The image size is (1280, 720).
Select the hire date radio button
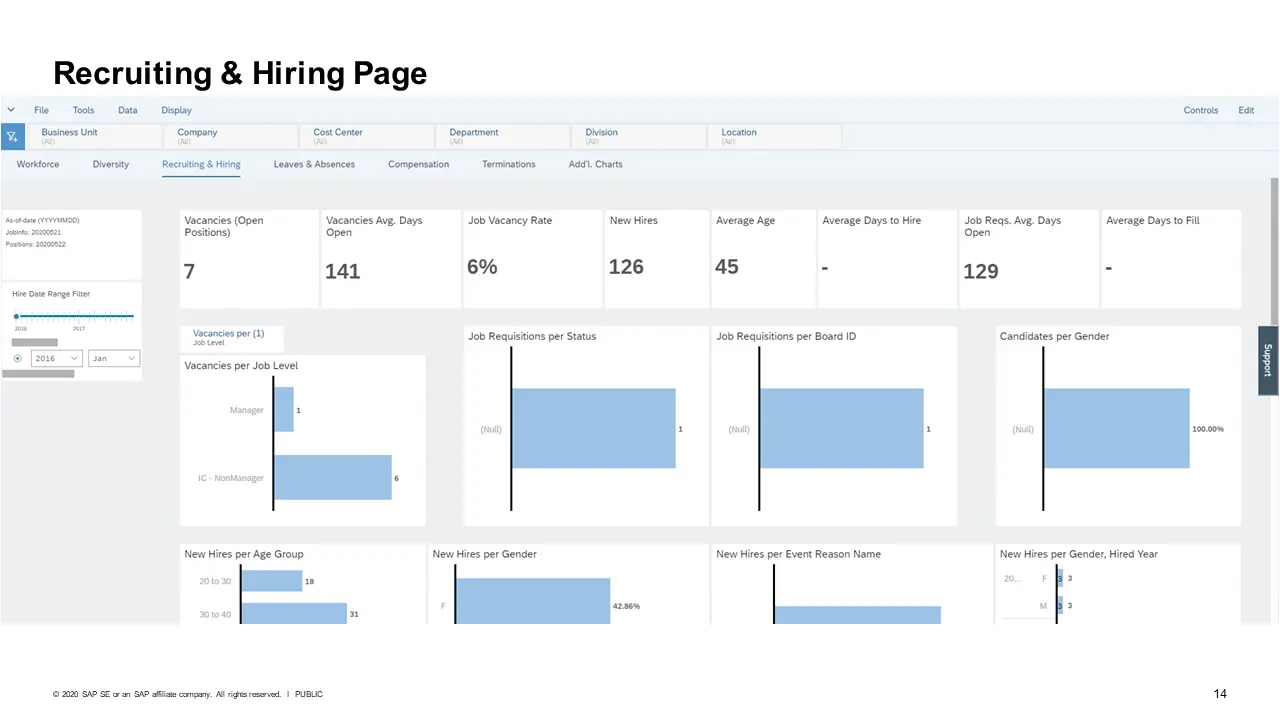point(18,358)
